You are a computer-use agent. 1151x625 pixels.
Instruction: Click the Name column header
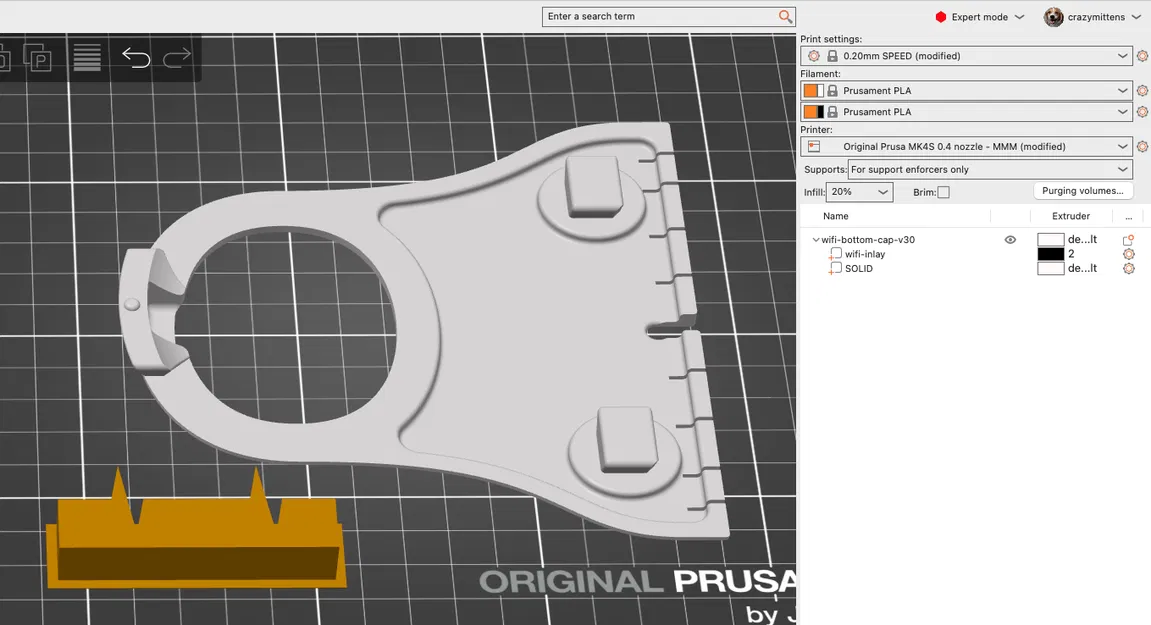[835, 216]
